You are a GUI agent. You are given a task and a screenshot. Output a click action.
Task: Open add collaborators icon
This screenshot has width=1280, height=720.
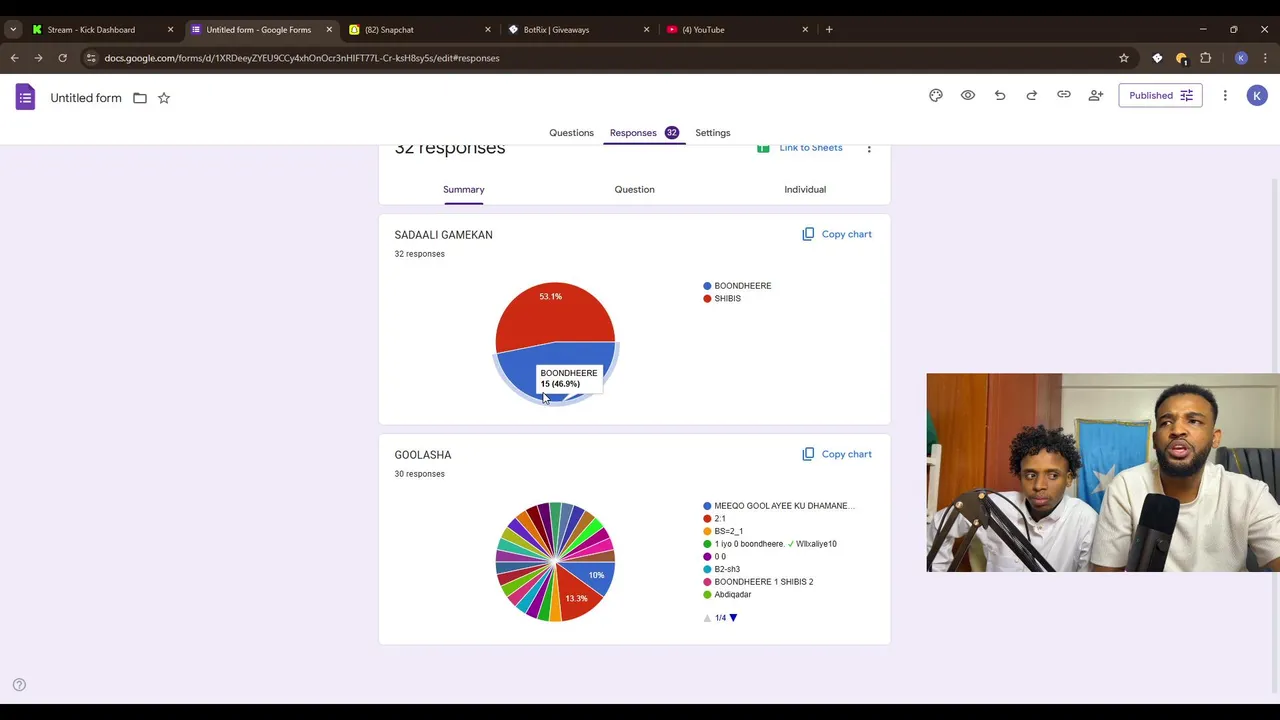1096,95
